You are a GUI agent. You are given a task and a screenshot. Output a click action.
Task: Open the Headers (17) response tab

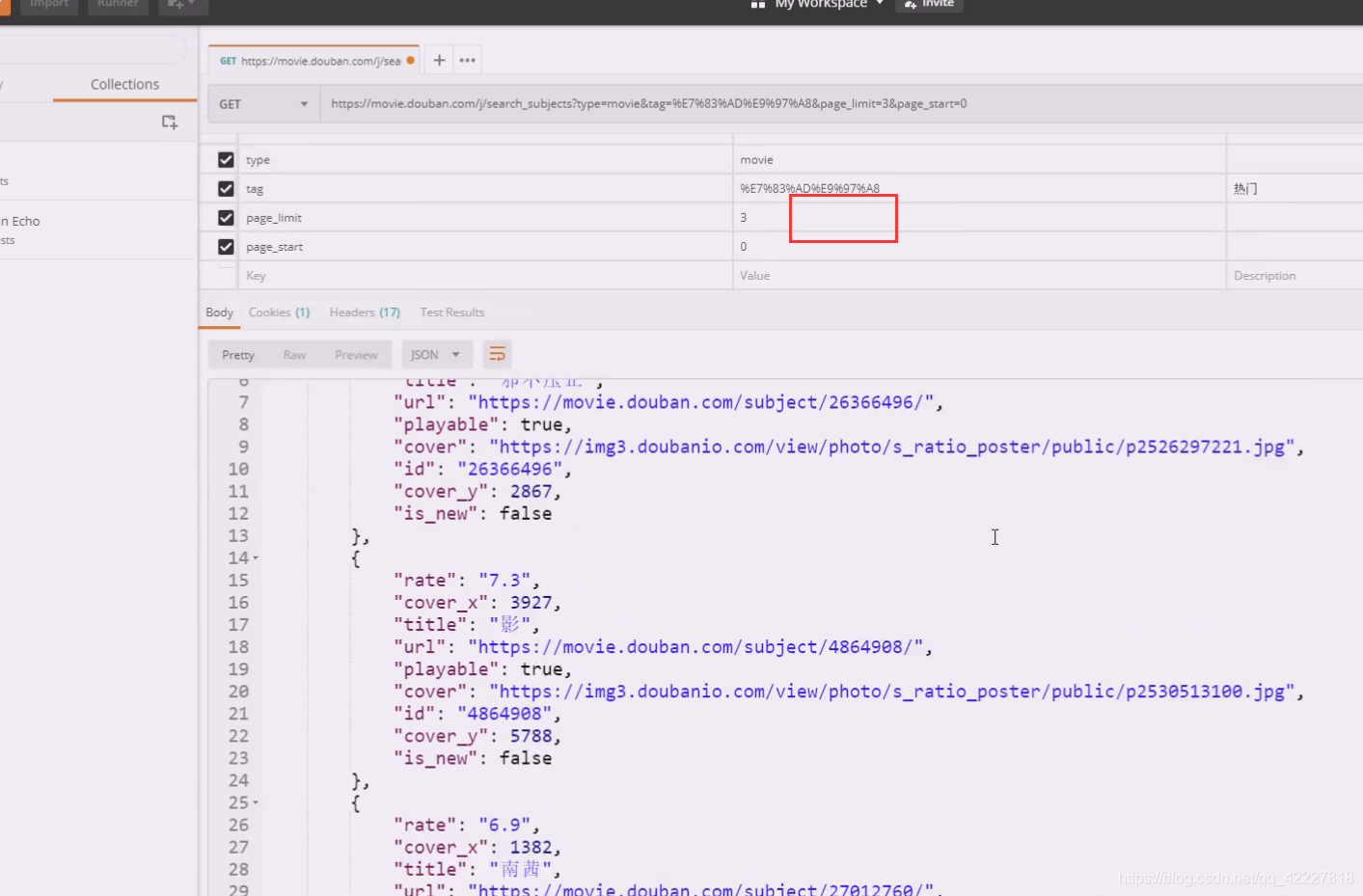point(365,312)
